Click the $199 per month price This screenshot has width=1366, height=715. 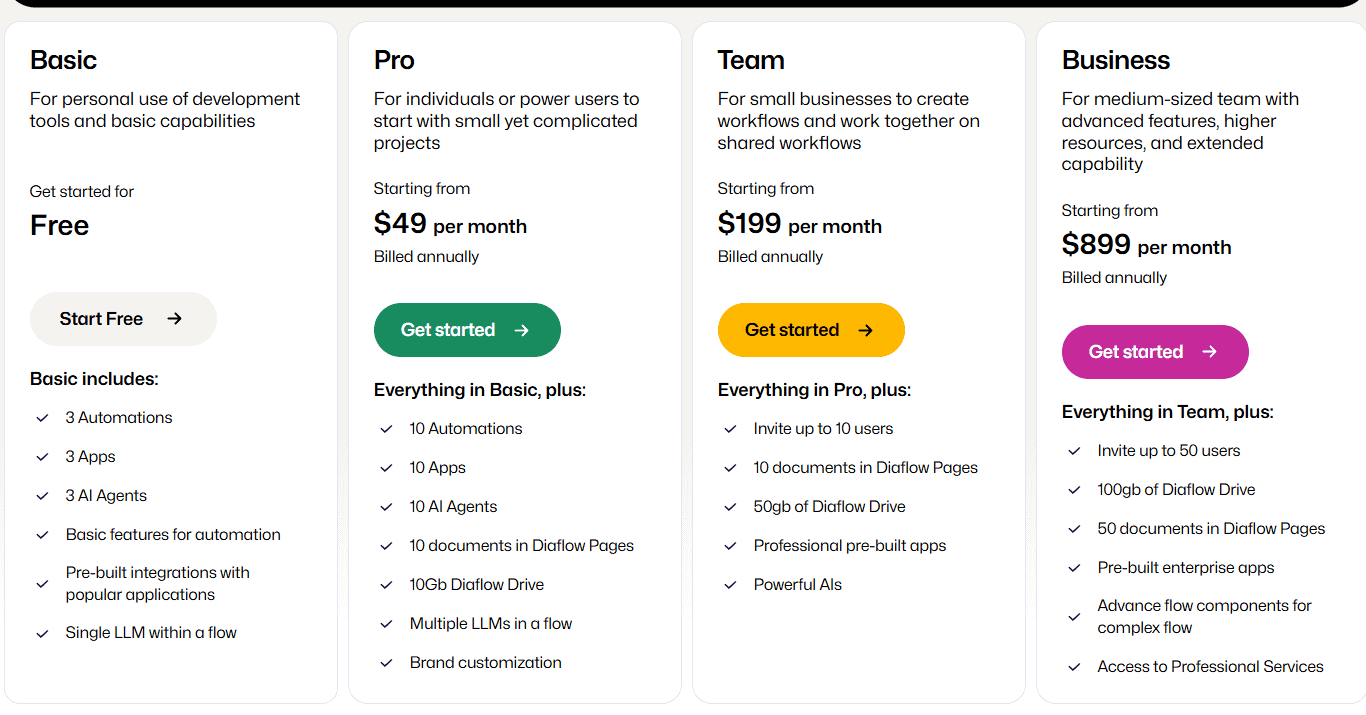tap(799, 225)
